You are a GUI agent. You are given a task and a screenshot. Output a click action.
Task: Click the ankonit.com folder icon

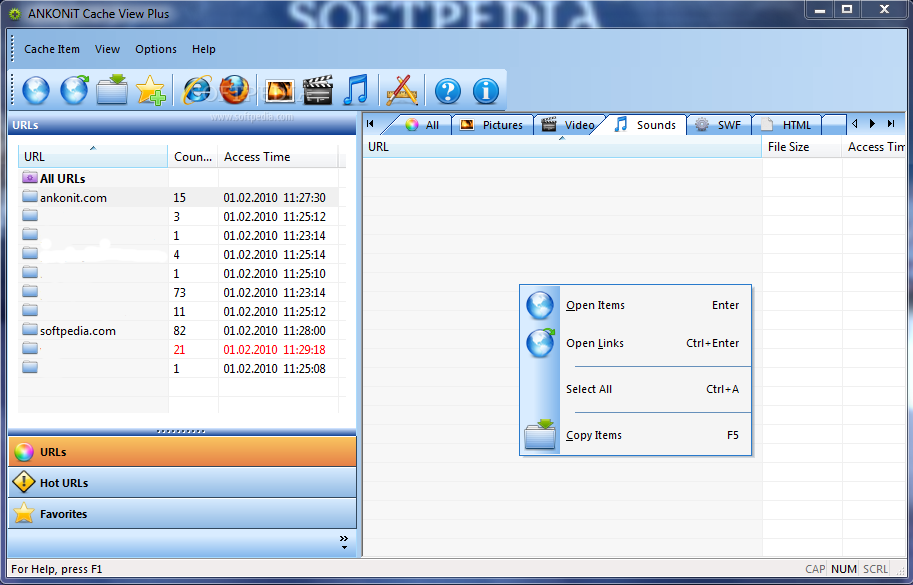[x=30, y=196]
